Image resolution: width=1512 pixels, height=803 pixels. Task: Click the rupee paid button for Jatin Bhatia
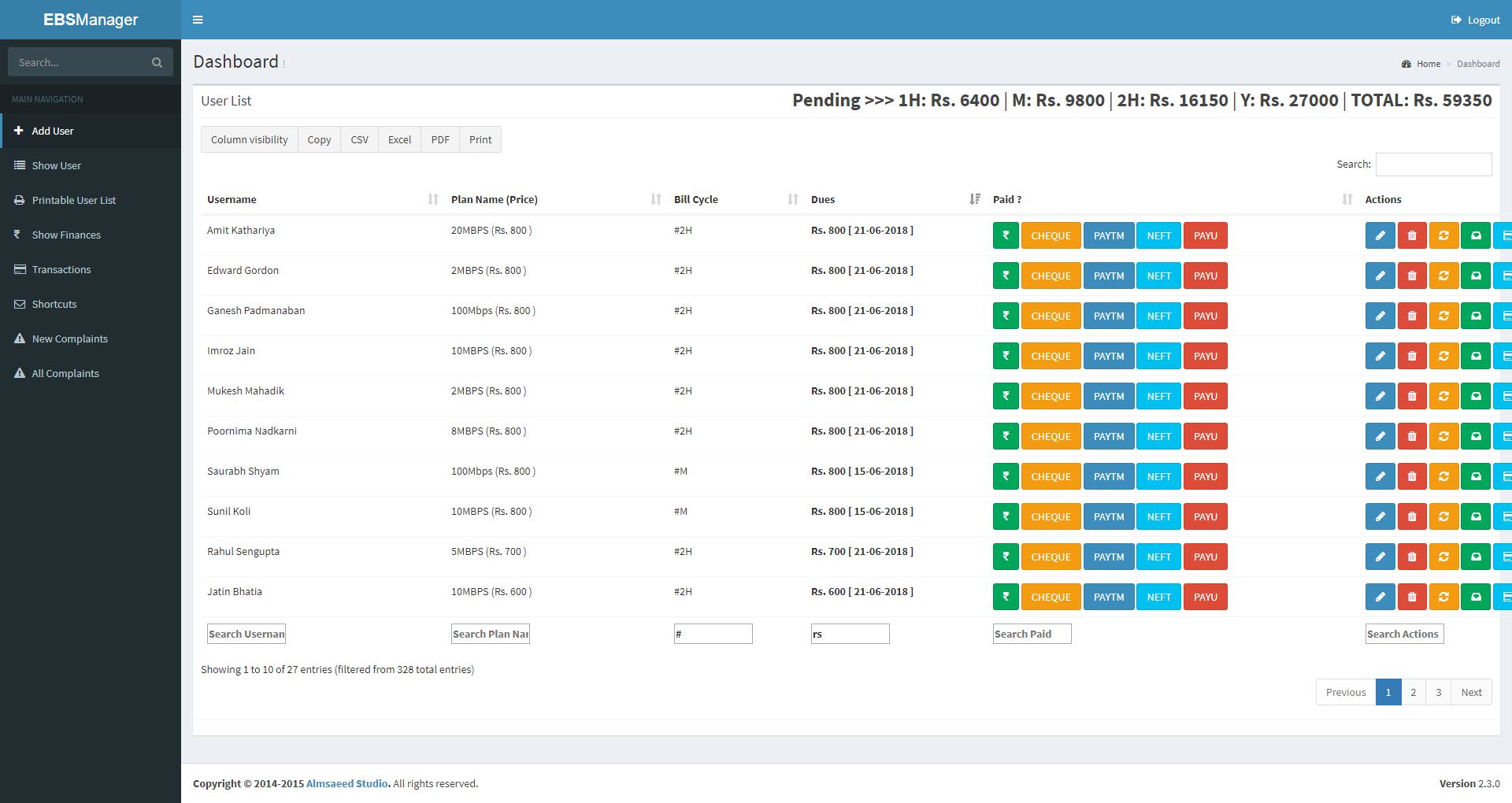pyautogui.click(x=1006, y=597)
